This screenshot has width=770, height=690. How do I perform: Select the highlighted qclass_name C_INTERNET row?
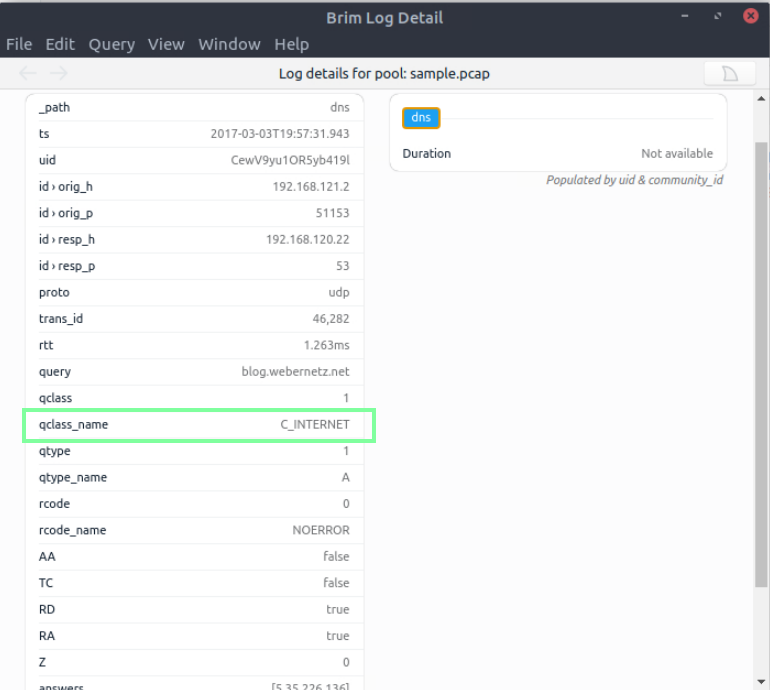(x=199, y=425)
